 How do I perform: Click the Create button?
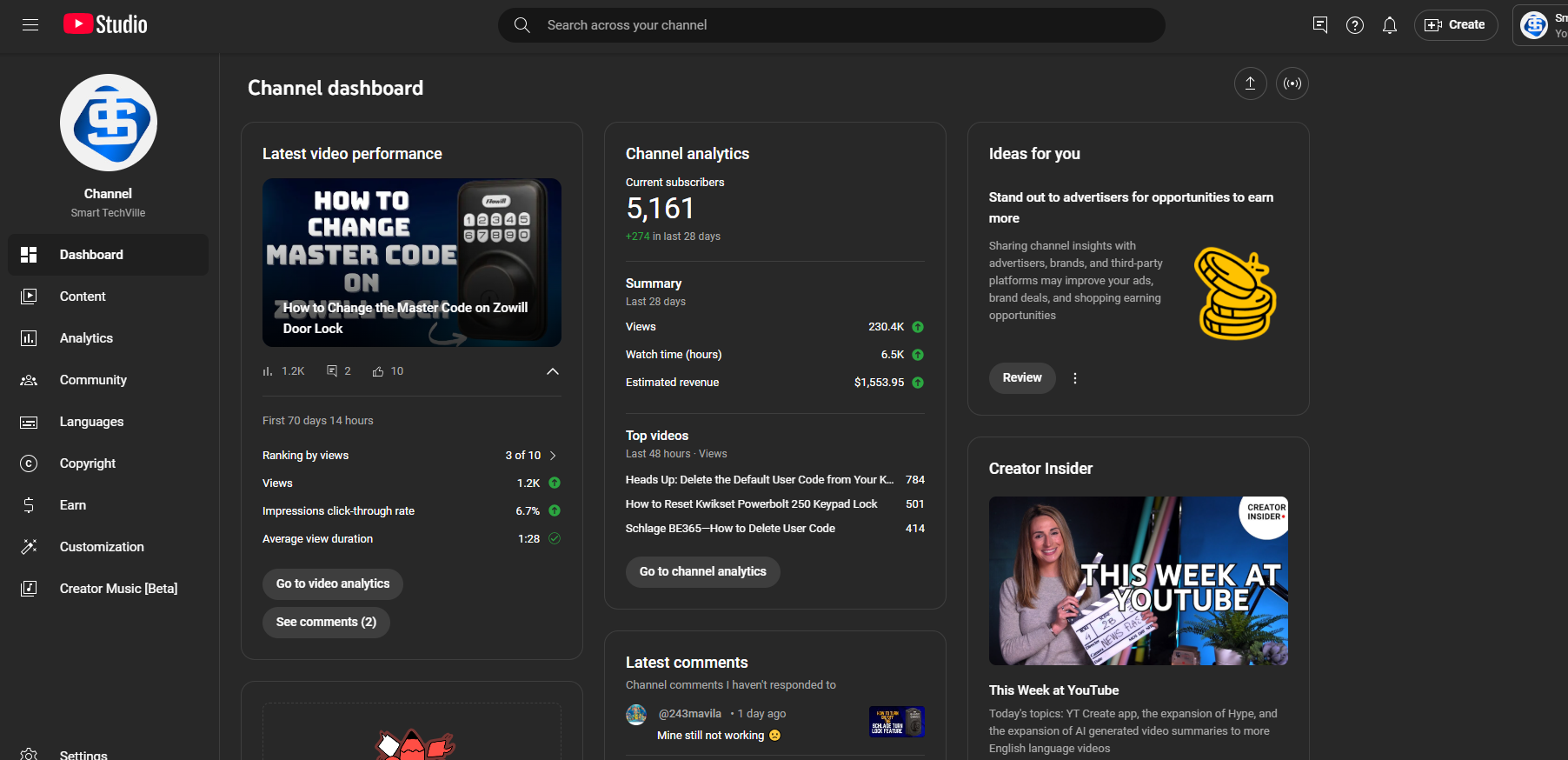coord(1456,25)
